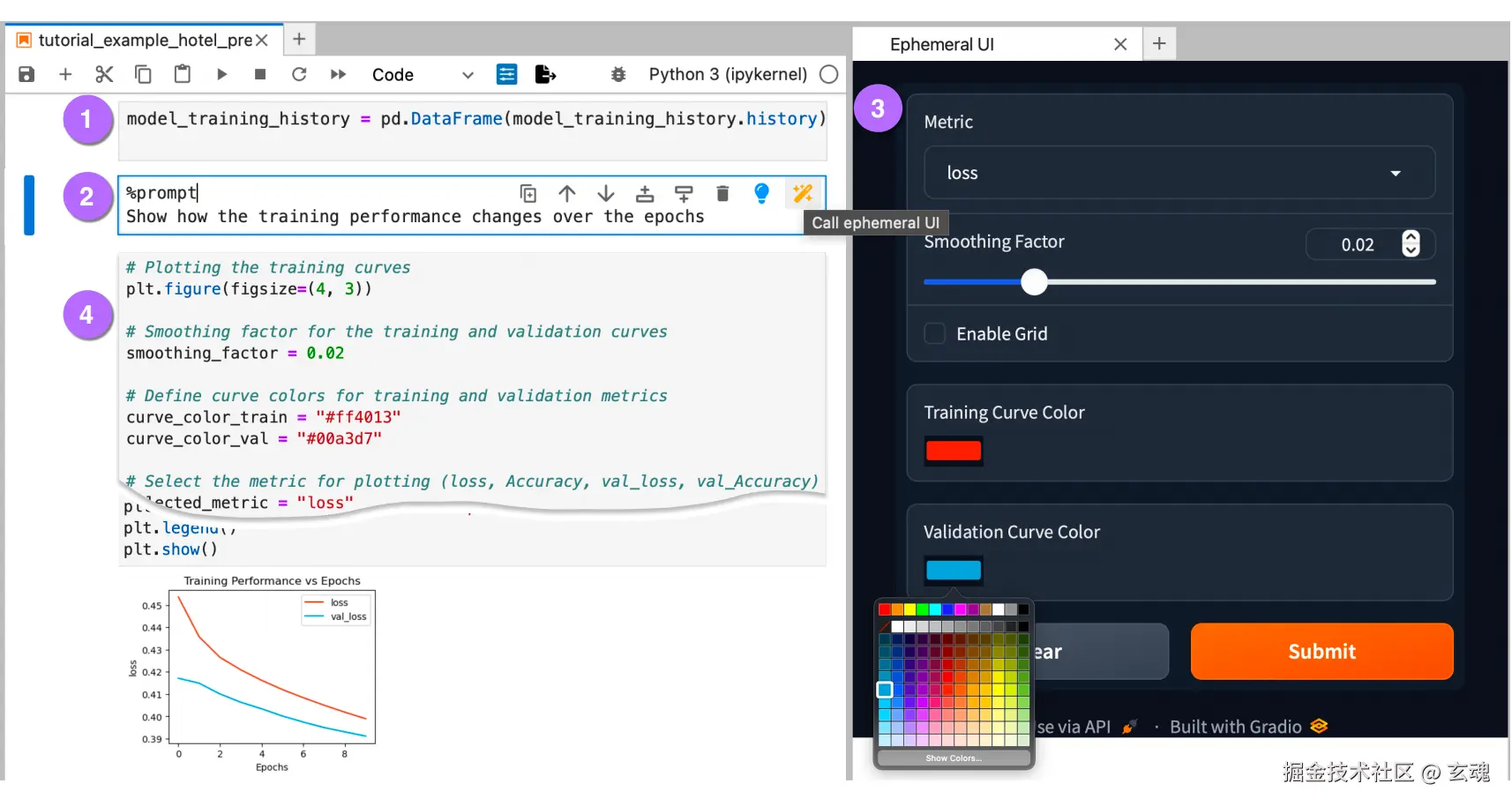
Task: Click Show Colors in the color picker
Action: pos(954,758)
